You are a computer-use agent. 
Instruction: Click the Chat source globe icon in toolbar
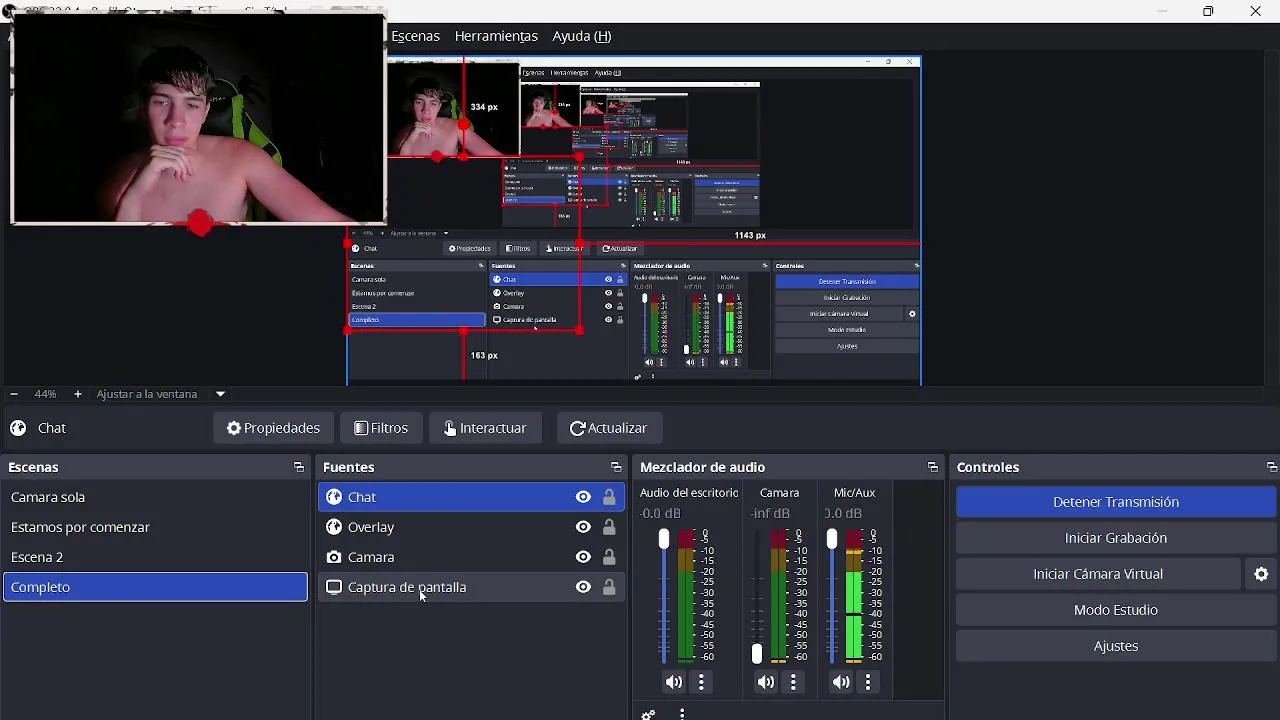click(18, 428)
